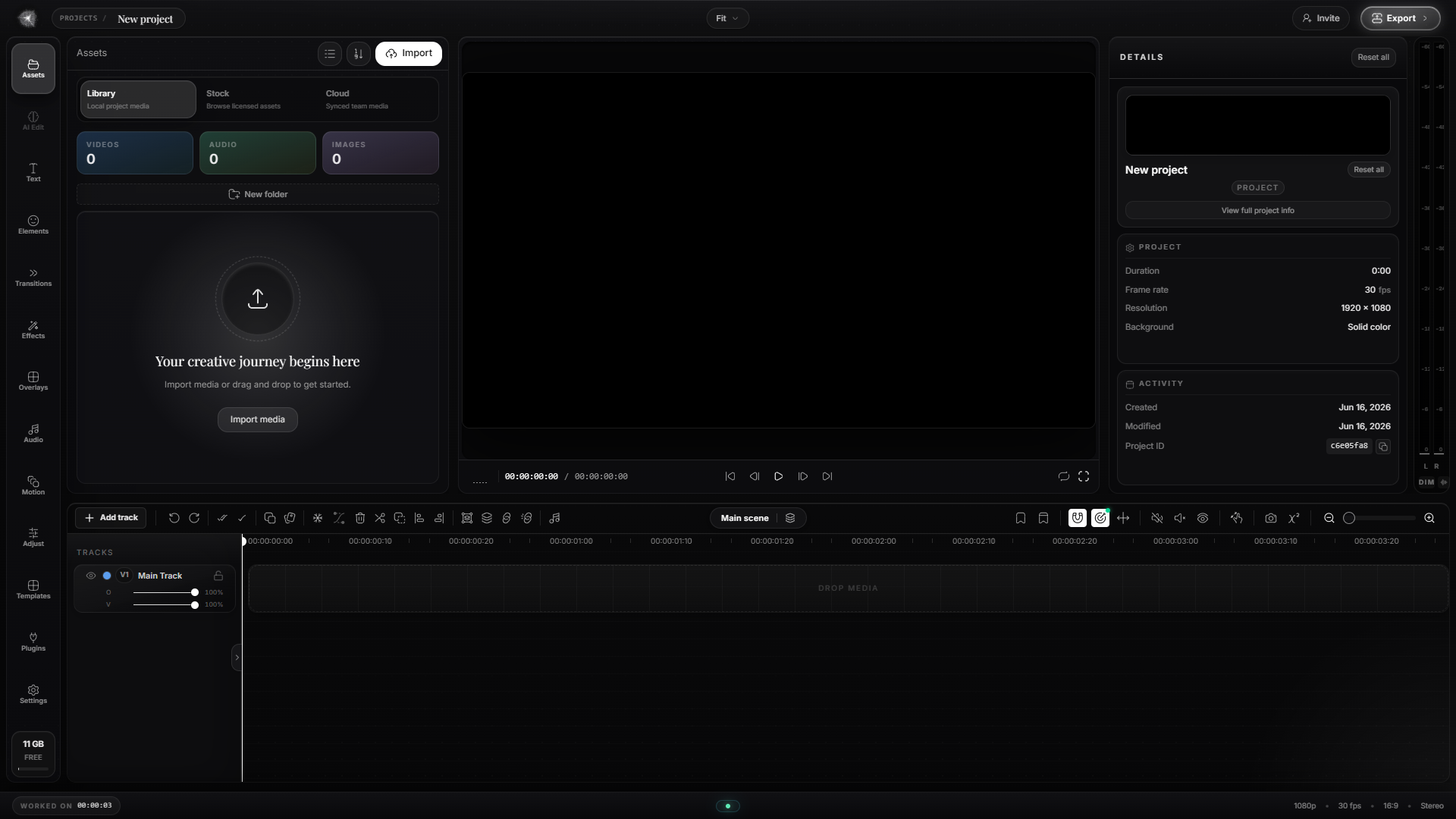Open the Elements panel
This screenshot has height=819, width=1456.
pos(33,225)
